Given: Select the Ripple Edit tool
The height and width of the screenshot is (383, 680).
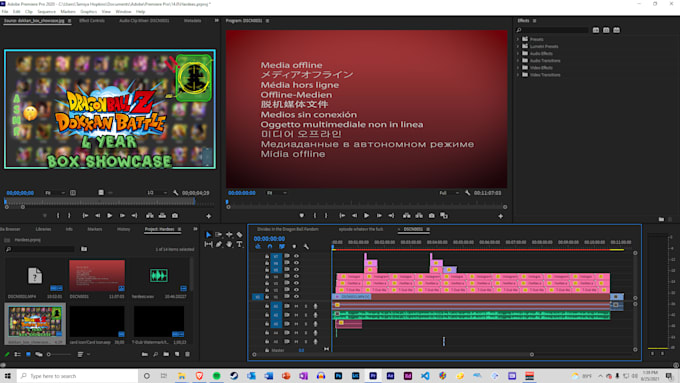Looking at the screenshot, I should (x=229, y=235).
